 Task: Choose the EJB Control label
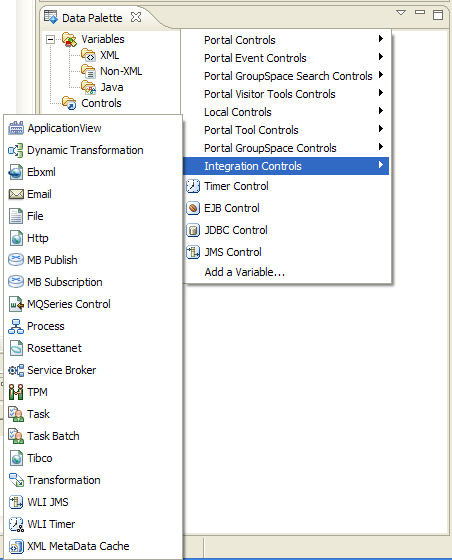coord(232,208)
